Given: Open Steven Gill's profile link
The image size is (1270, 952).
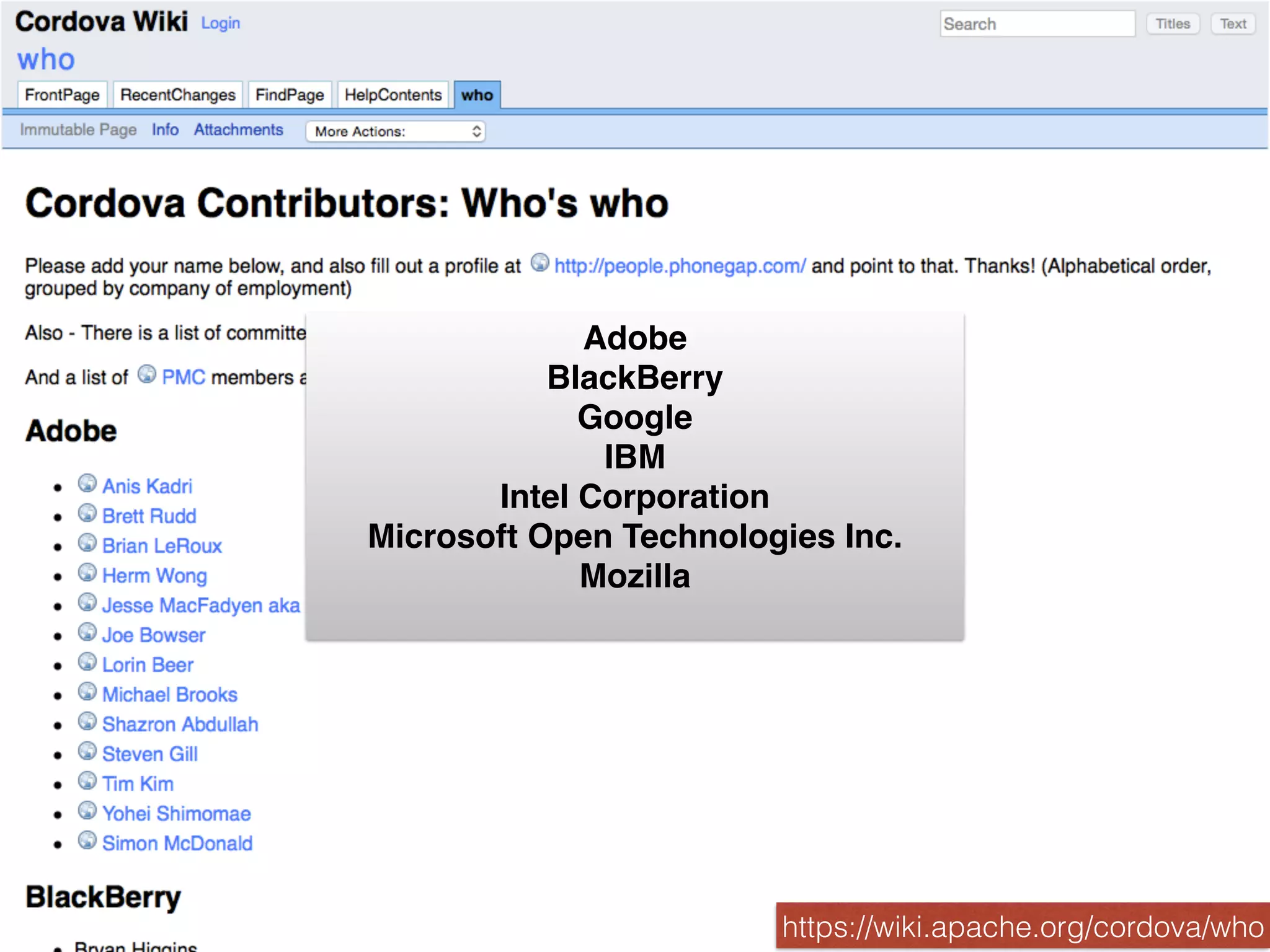Looking at the screenshot, I should pyautogui.click(x=150, y=754).
